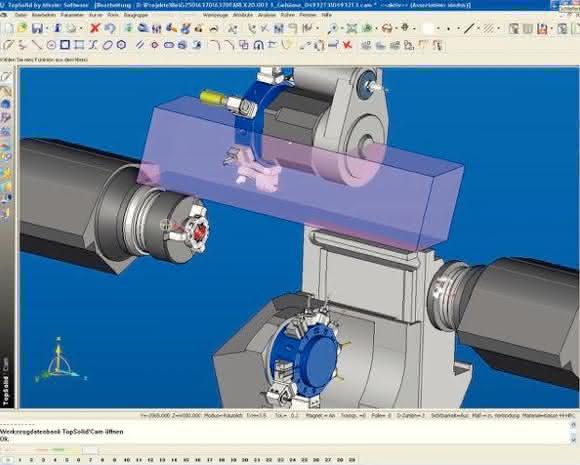Toggle layer 0 in the bottom layer bar
The height and width of the screenshot is (465, 580).
(8, 460)
